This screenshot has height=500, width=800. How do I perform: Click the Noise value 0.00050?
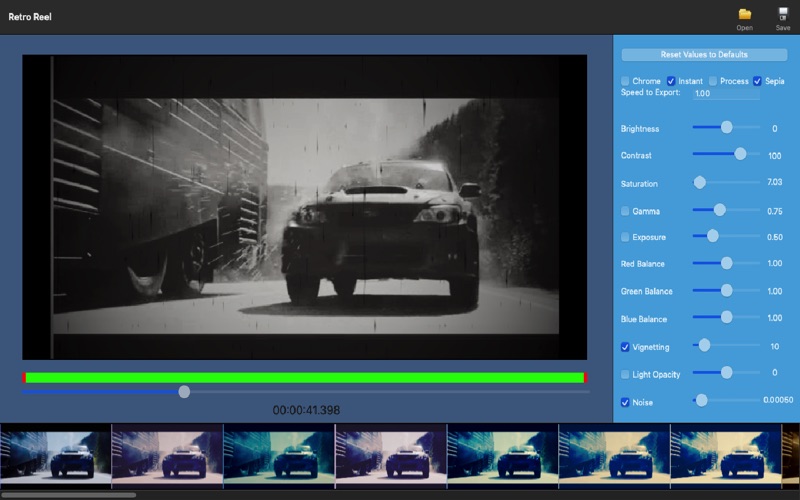[x=778, y=400]
